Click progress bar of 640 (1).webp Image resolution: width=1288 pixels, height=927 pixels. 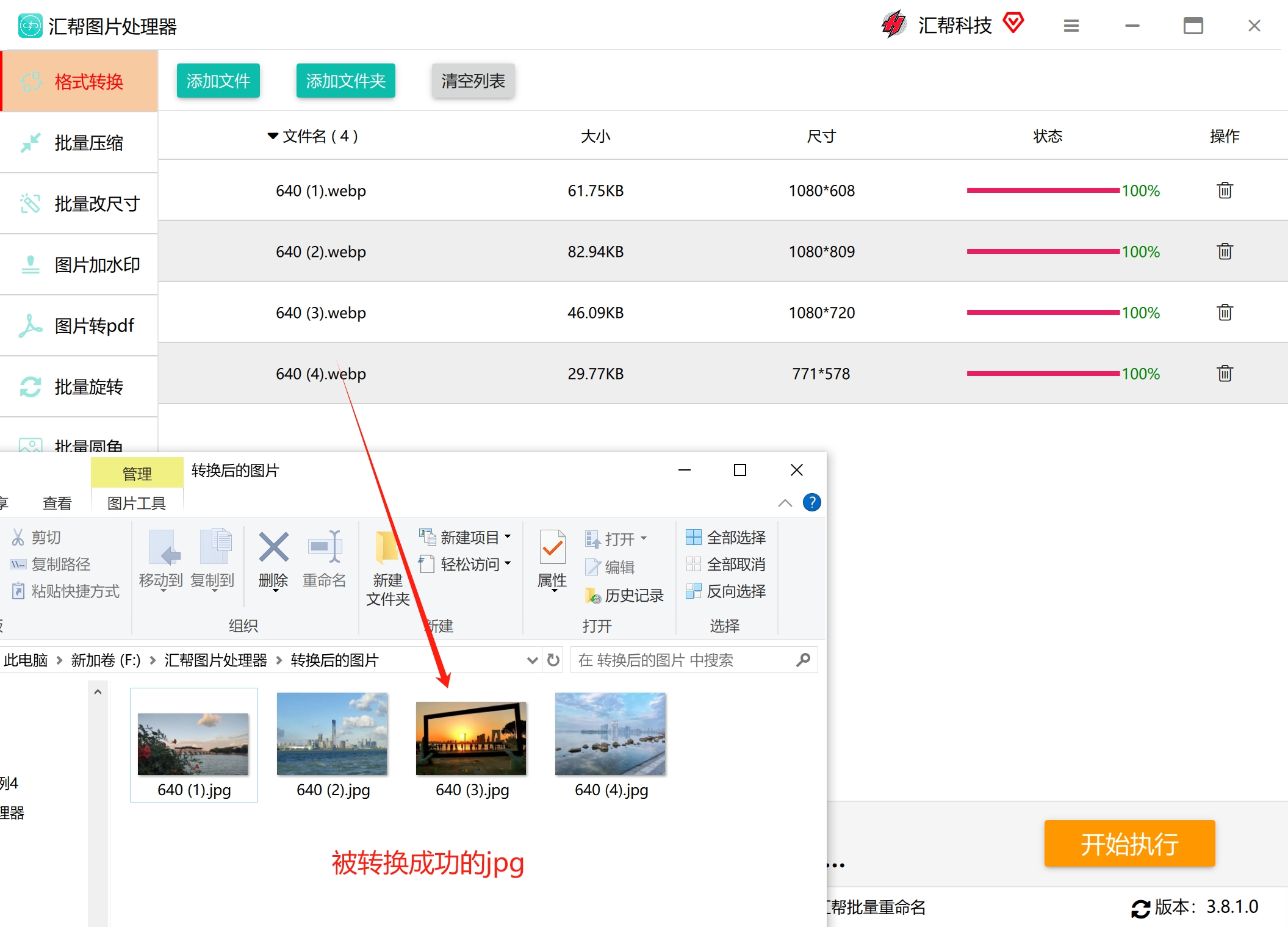point(1043,190)
